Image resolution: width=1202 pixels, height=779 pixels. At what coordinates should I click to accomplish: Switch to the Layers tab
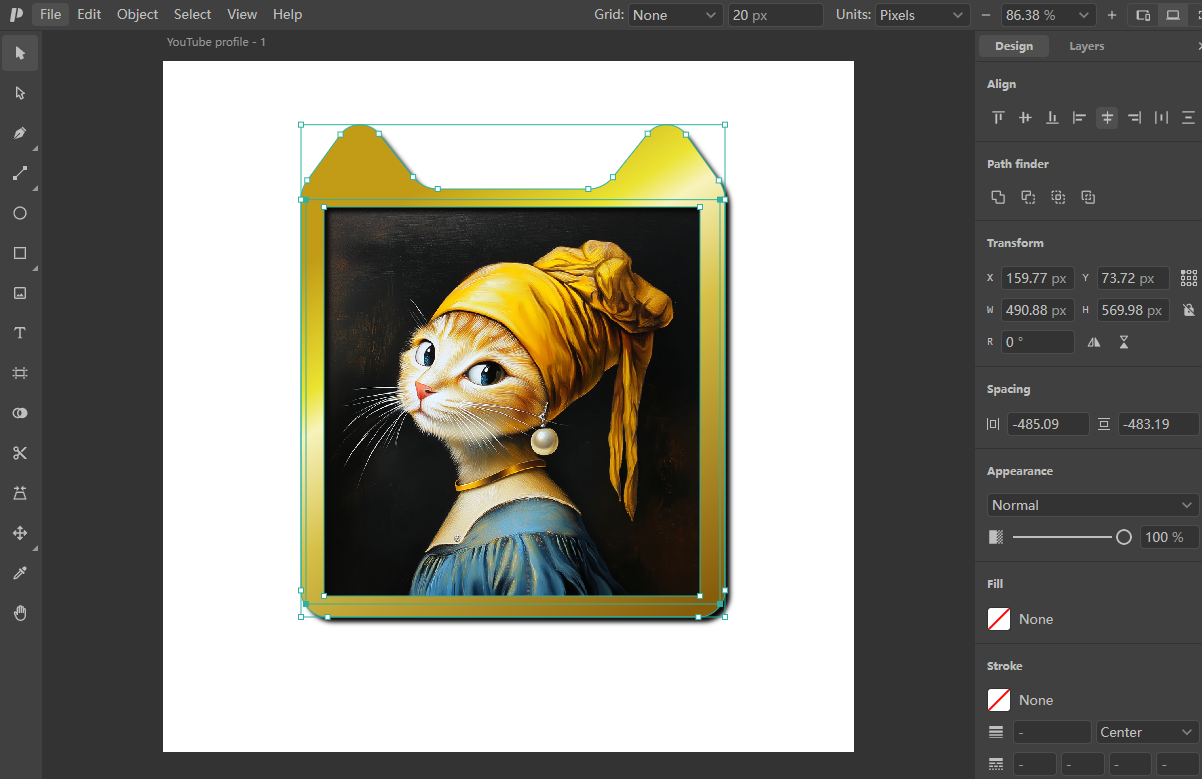coord(1086,46)
